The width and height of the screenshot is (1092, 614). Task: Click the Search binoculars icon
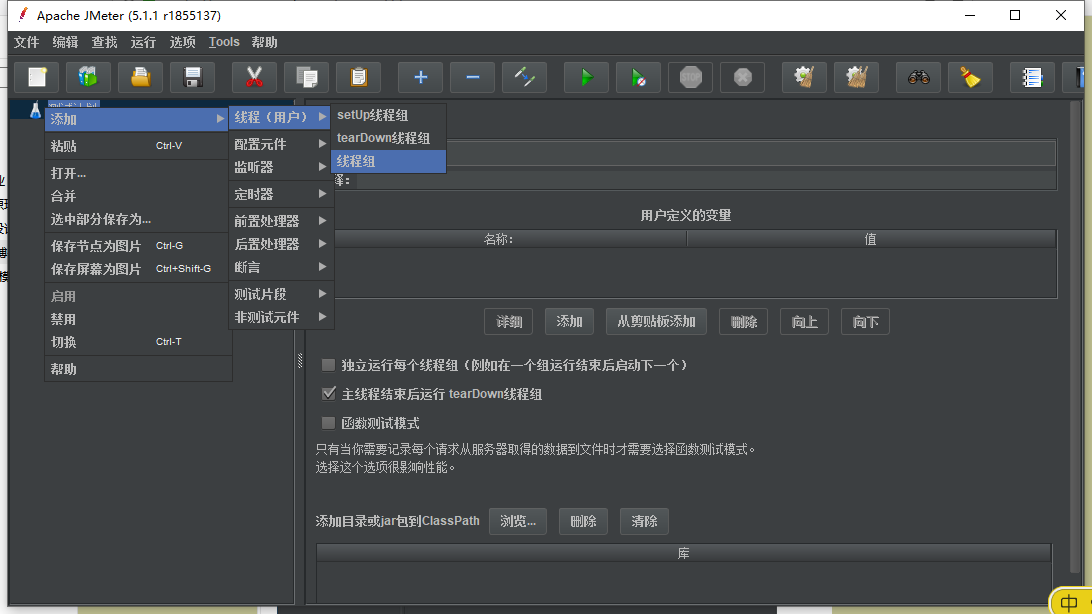(x=919, y=77)
